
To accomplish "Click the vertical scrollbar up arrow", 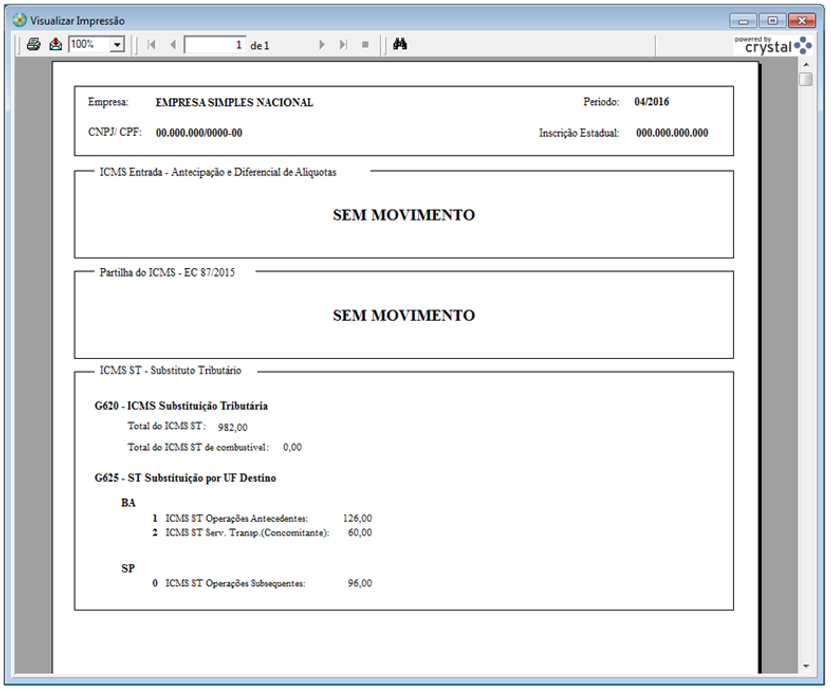I will pos(806,65).
